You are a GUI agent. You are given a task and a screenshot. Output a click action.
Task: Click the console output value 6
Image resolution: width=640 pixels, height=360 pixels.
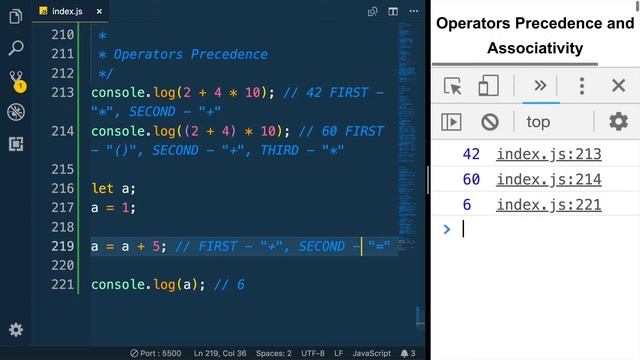[x=467, y=204]
